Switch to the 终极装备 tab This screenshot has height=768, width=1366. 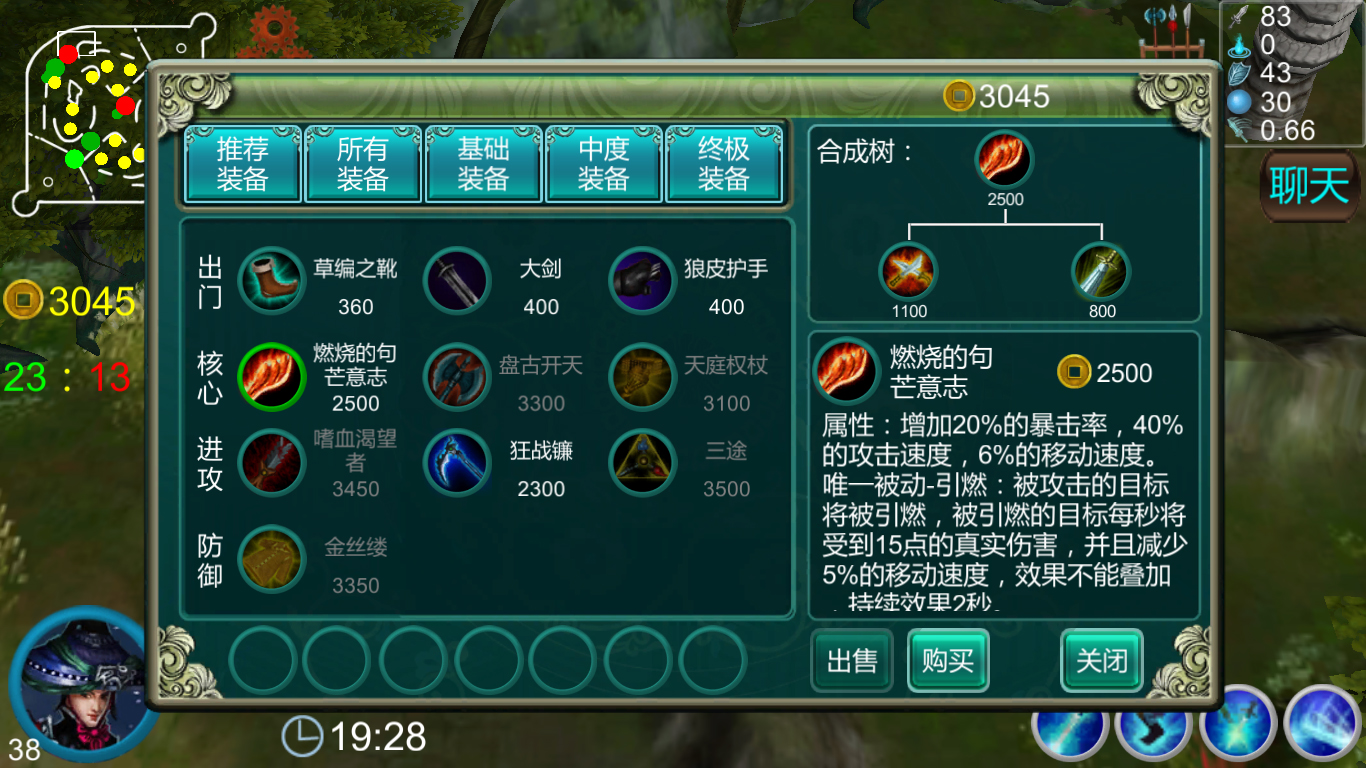(x=723, y=164)
